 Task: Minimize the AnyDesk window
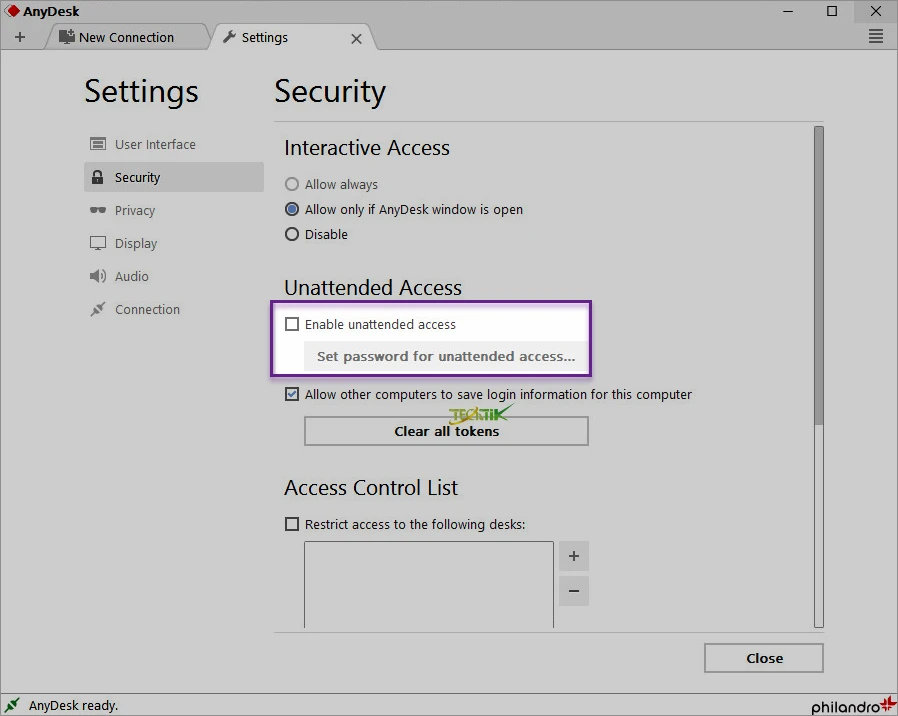(788, 11)
